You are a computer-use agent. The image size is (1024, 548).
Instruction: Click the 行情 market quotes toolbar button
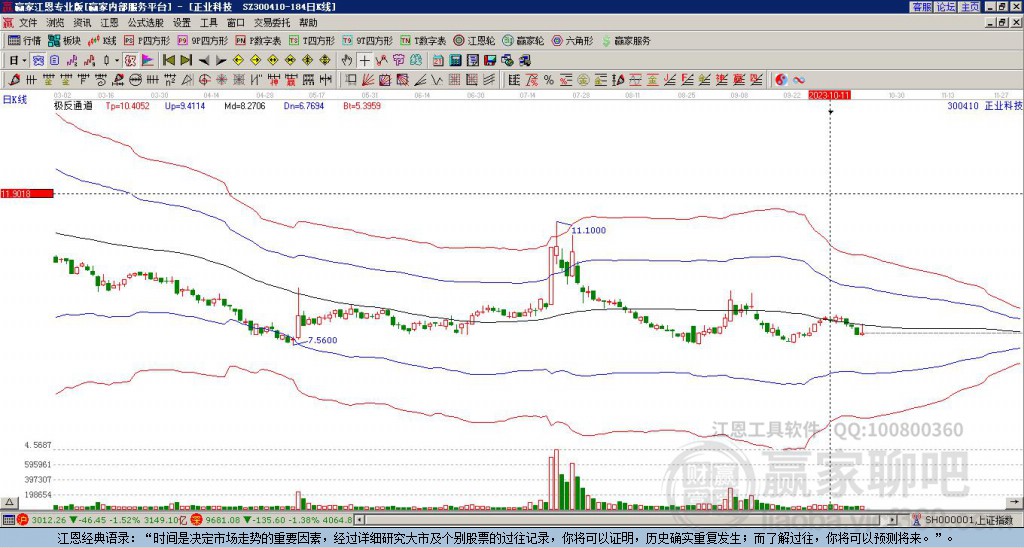click(x=25, y=40)
